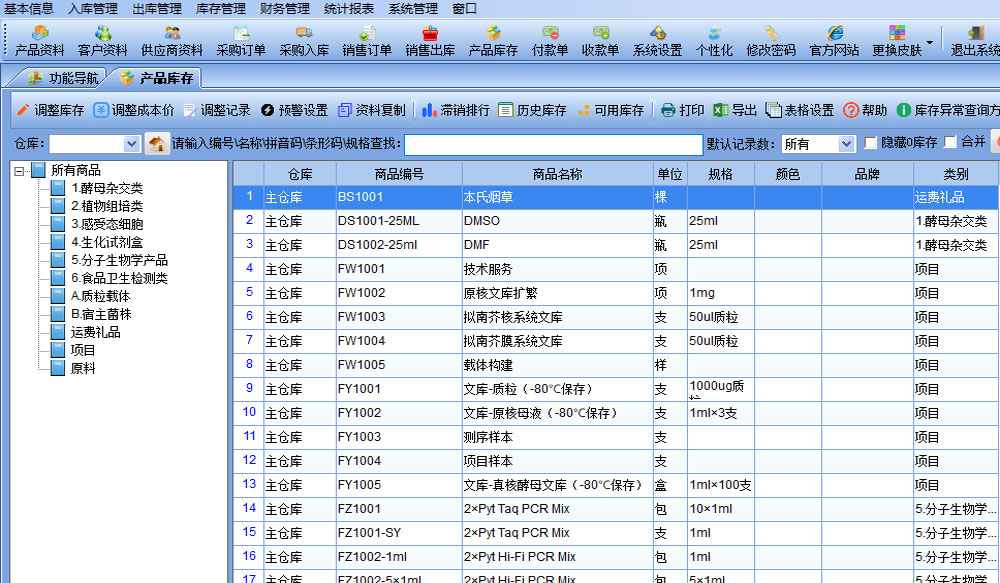Image resolution: width=1000 pixels, height=583 pixels.
Task: Click the 付款单 toolbar icon
Action: pyautogui.click(x=550, y=41)
